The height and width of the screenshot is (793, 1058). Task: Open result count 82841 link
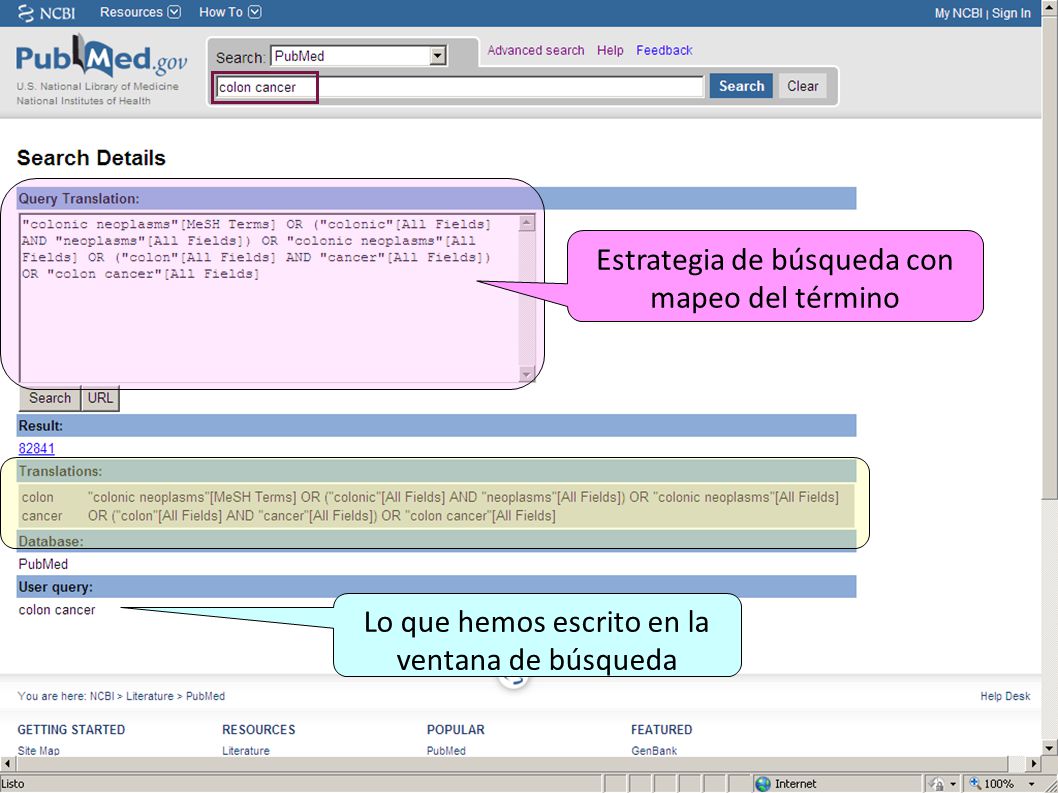click(36, 449)
